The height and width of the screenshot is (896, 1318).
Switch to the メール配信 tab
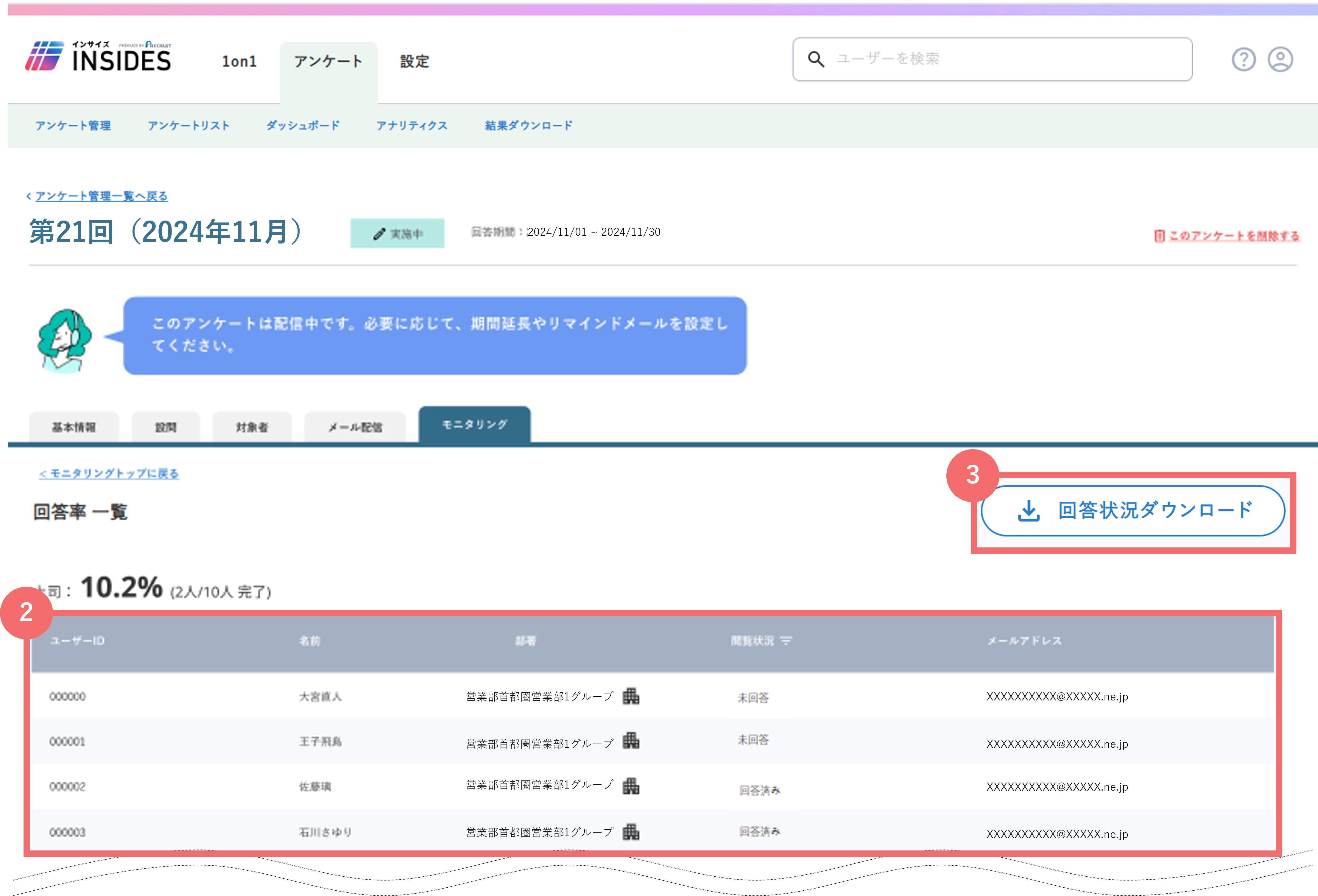point(355,427)
